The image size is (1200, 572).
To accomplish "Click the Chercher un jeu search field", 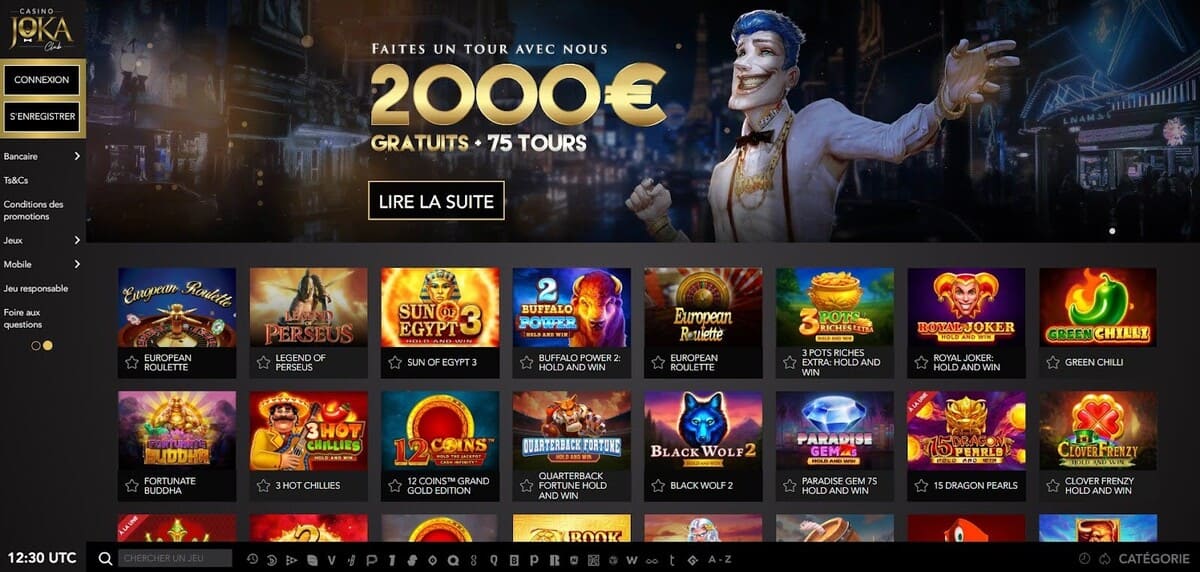I will pyautogui.click(x=175, y=558).
